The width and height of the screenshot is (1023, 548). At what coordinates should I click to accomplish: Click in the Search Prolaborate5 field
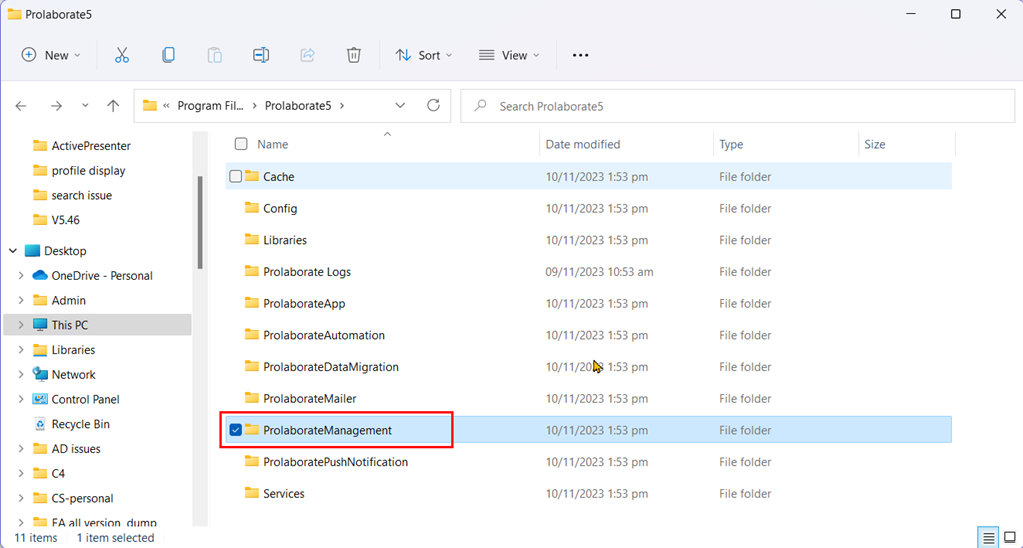point(738,106)
